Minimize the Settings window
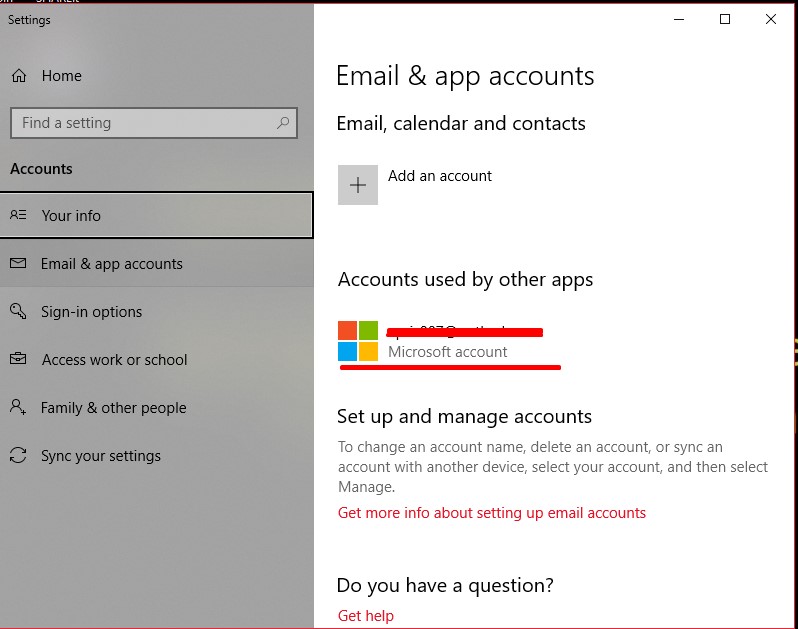 click(679, 19)
